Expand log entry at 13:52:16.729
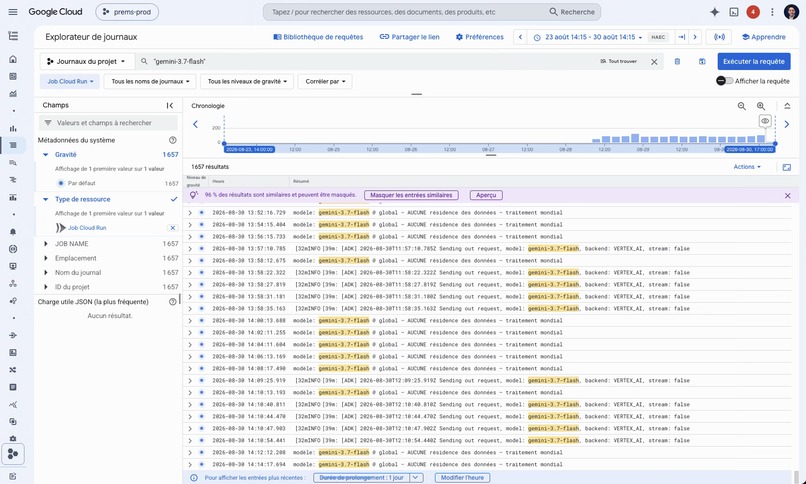This screenshot has width=806, height=484. tap(190, 213)
